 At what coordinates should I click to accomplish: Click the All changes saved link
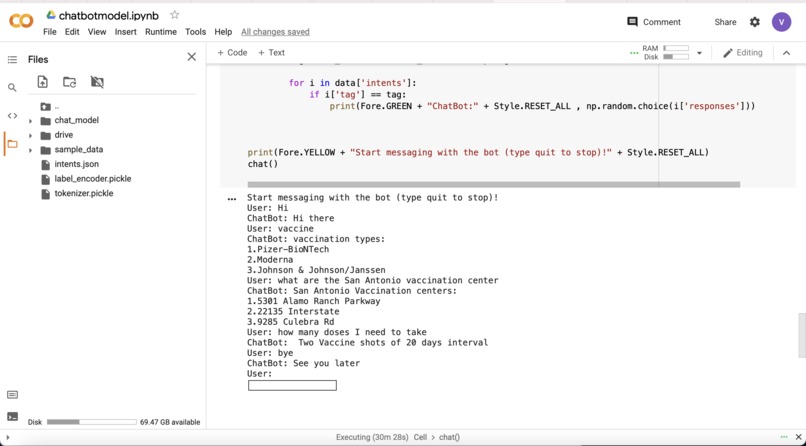point(276,32)
